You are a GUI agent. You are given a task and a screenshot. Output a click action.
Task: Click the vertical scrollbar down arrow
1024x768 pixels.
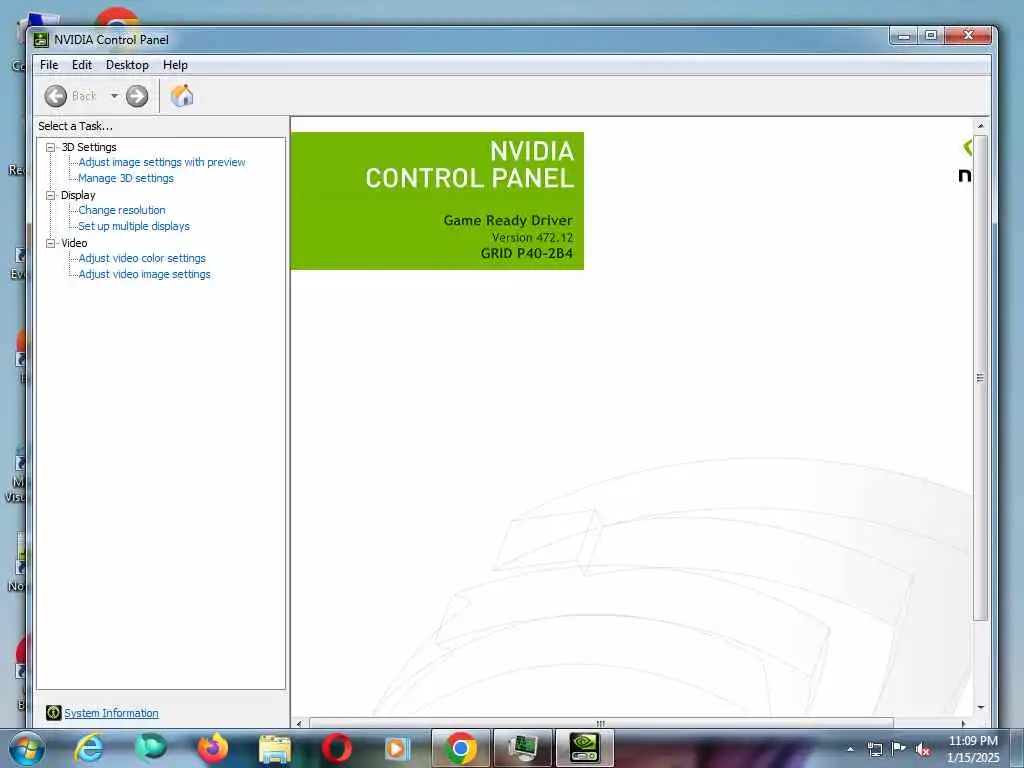(980, 707)
